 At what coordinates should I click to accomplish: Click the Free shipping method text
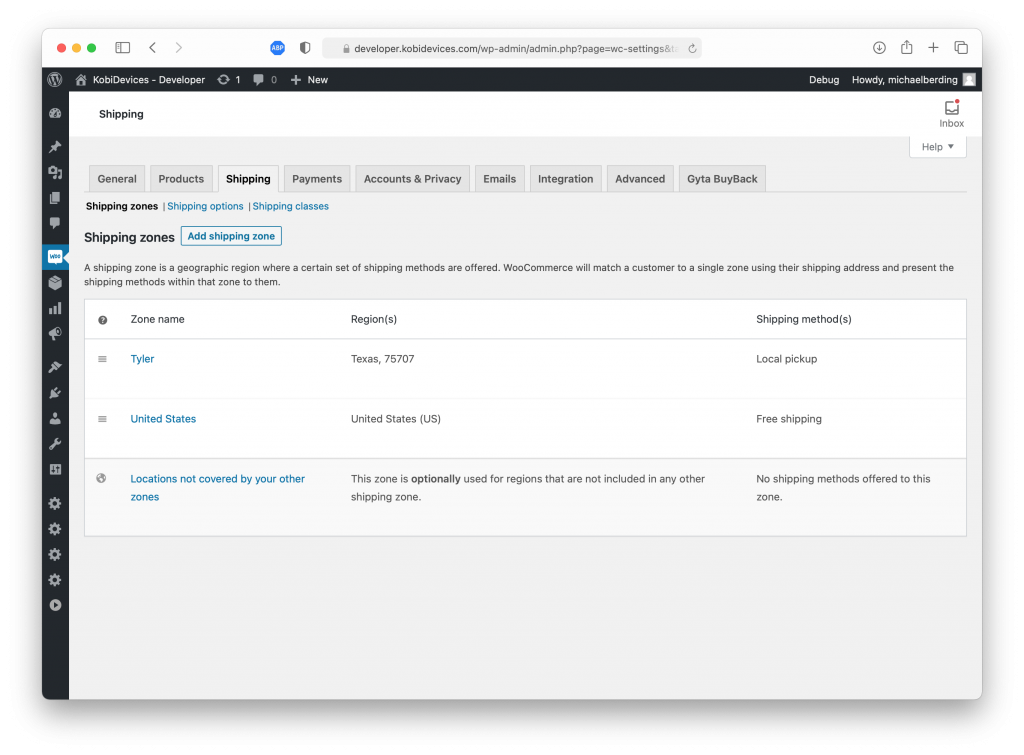789,419
